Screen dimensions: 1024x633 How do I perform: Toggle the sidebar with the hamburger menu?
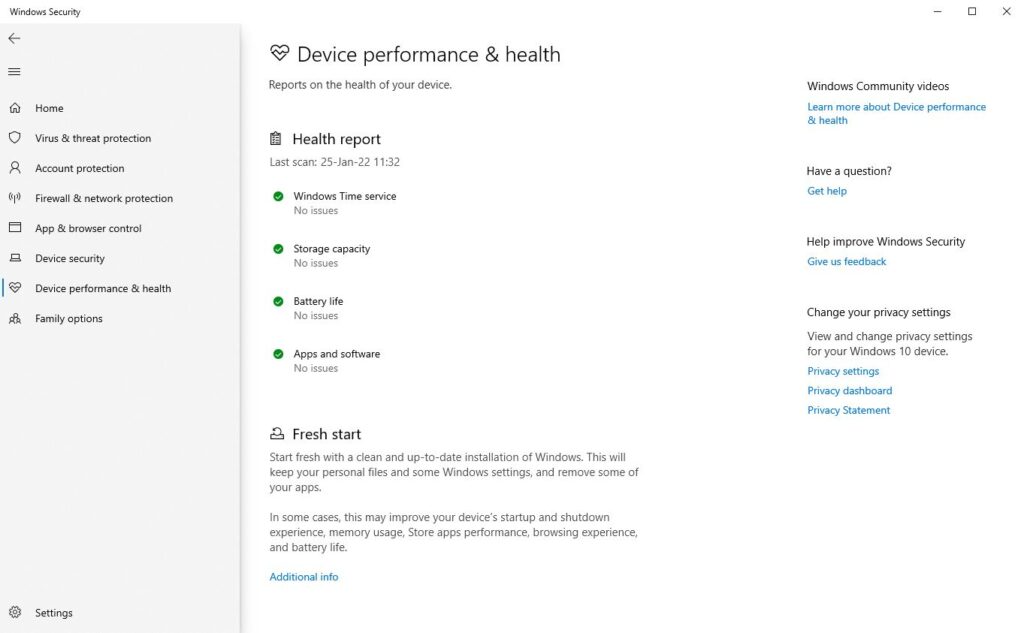tap(14, 71)
